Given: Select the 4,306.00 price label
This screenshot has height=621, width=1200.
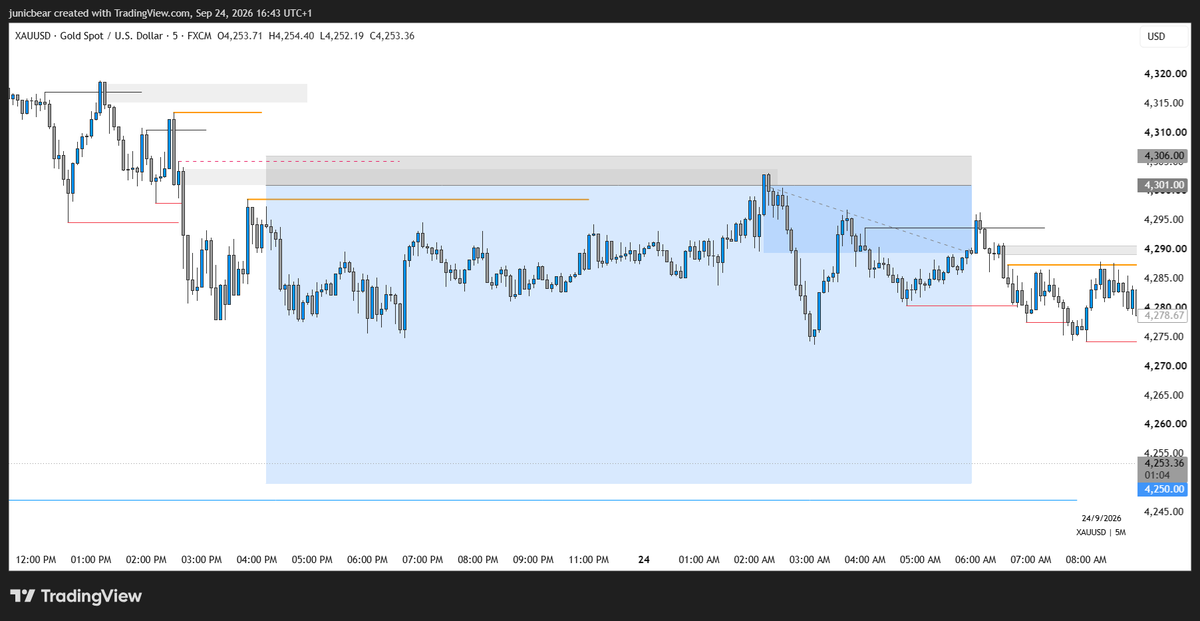Looking at the screenshot, I should pyautogui.click(x=1162, y=156).
